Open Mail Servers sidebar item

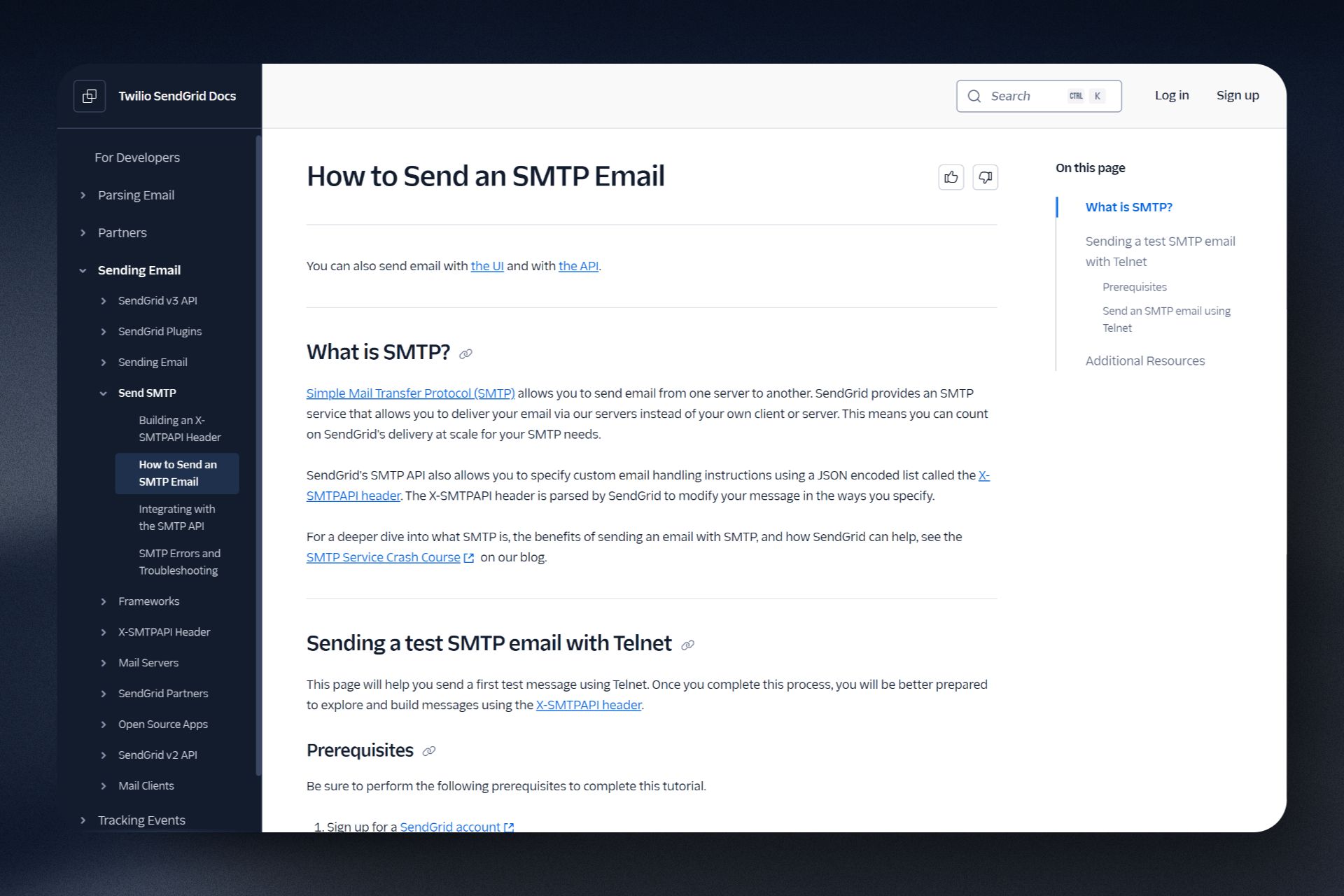coord(148,663)
